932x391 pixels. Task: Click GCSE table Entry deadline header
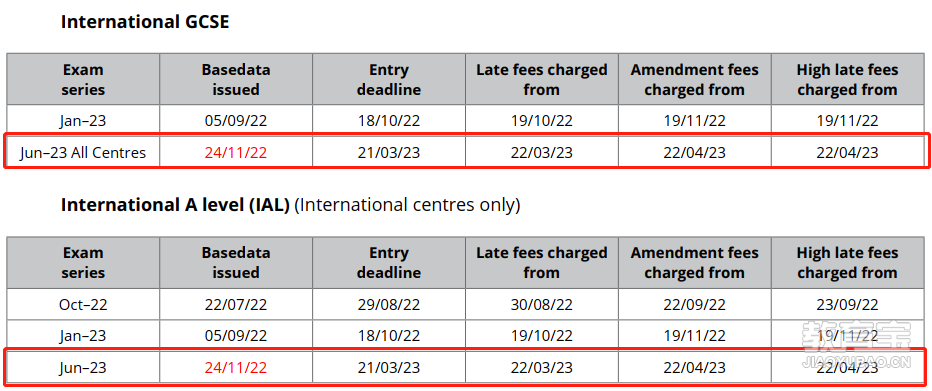[x=389, y=80]
